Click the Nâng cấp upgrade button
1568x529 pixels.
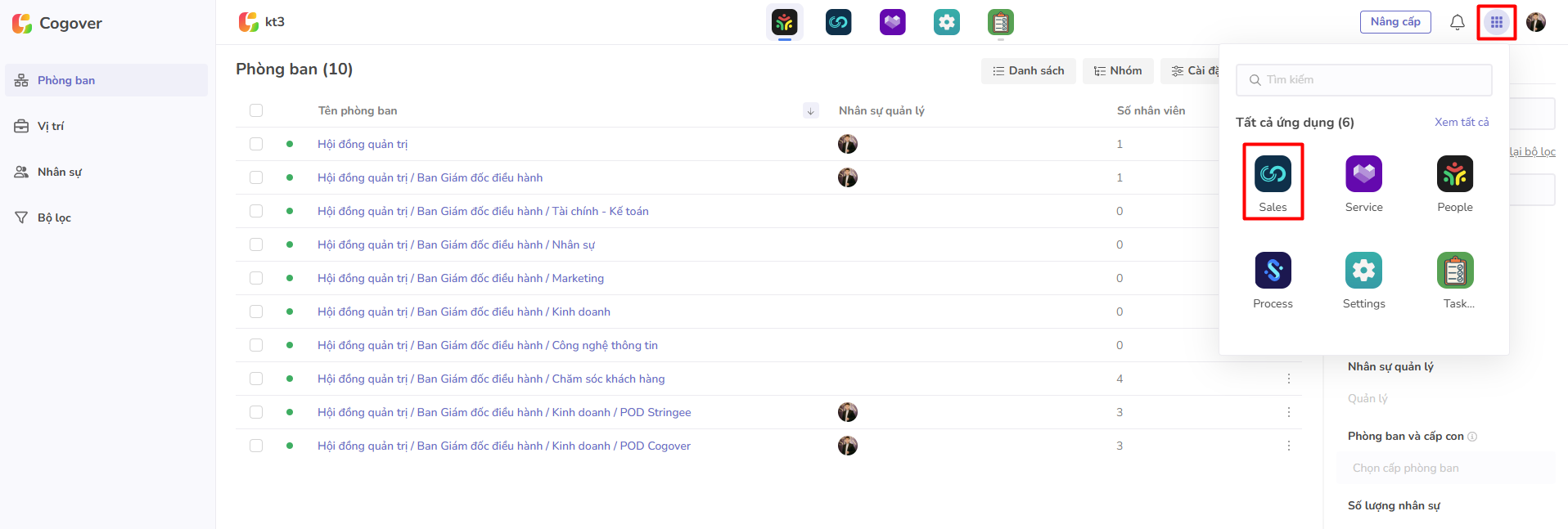tap(1395, 22)
